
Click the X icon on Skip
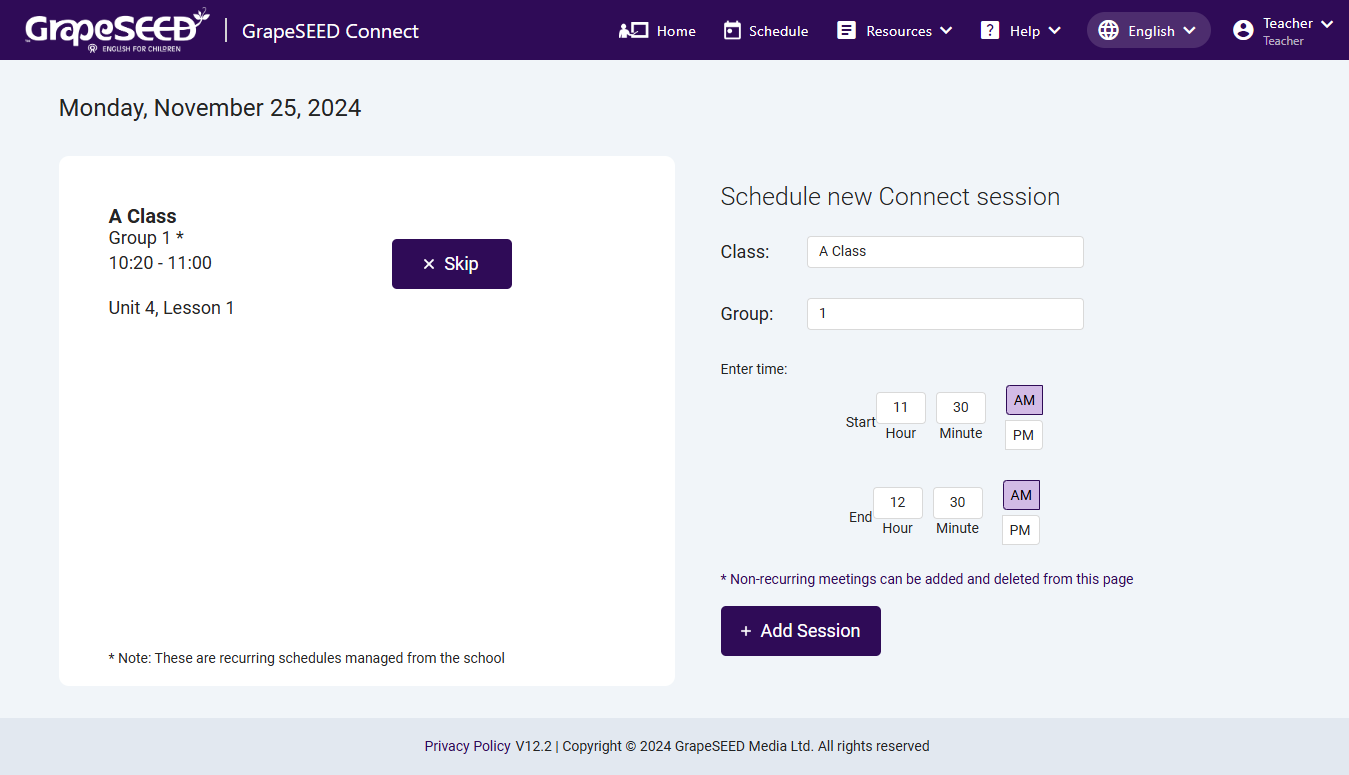coord(429,264)
